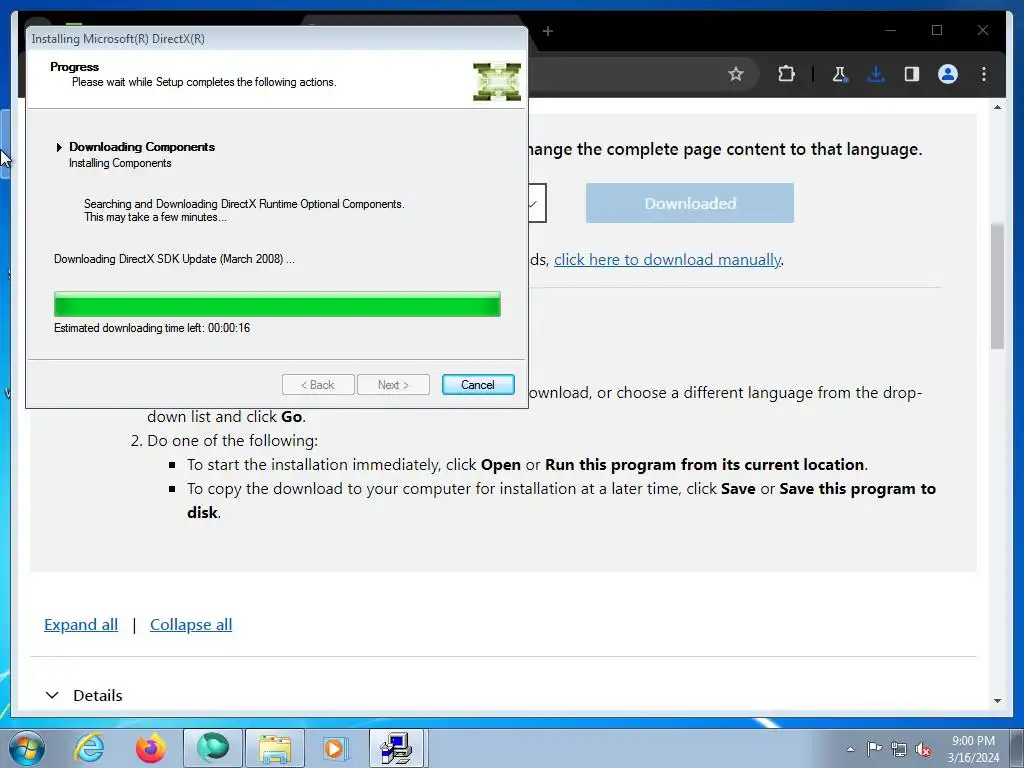Click the page scroll down arrow
Image resolution: width=1024 pixels, height=768 pixels.
(x=997, y=701)
